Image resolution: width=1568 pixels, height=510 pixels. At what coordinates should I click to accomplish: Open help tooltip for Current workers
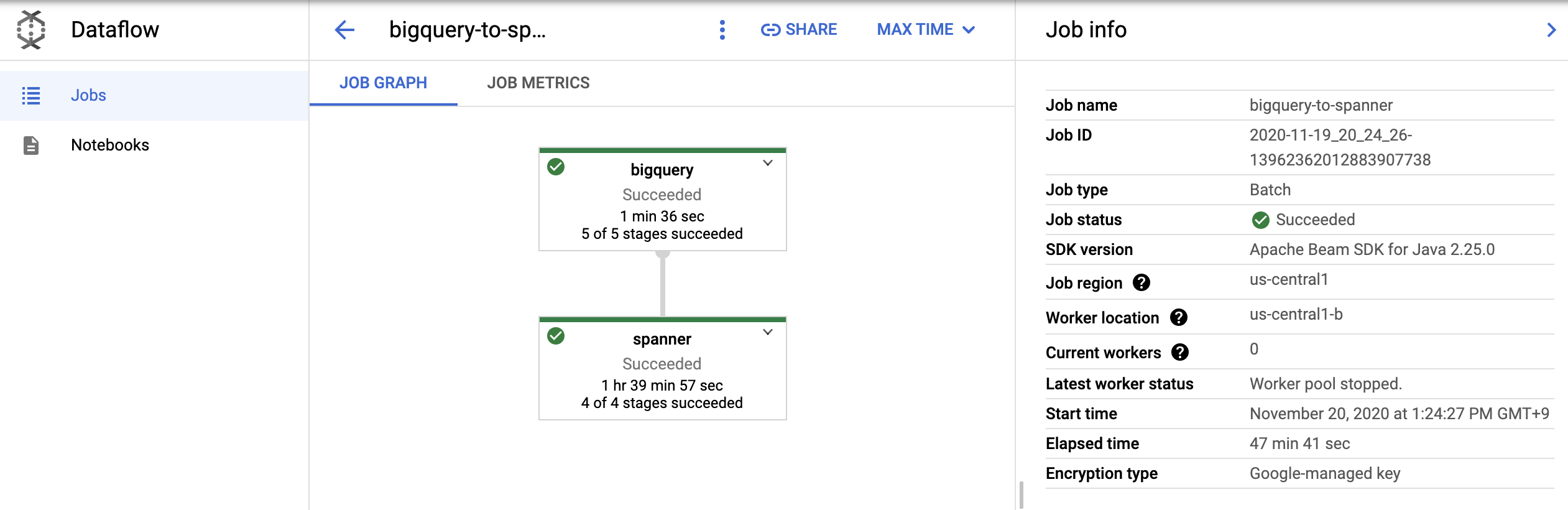(x=1180, y=352)
